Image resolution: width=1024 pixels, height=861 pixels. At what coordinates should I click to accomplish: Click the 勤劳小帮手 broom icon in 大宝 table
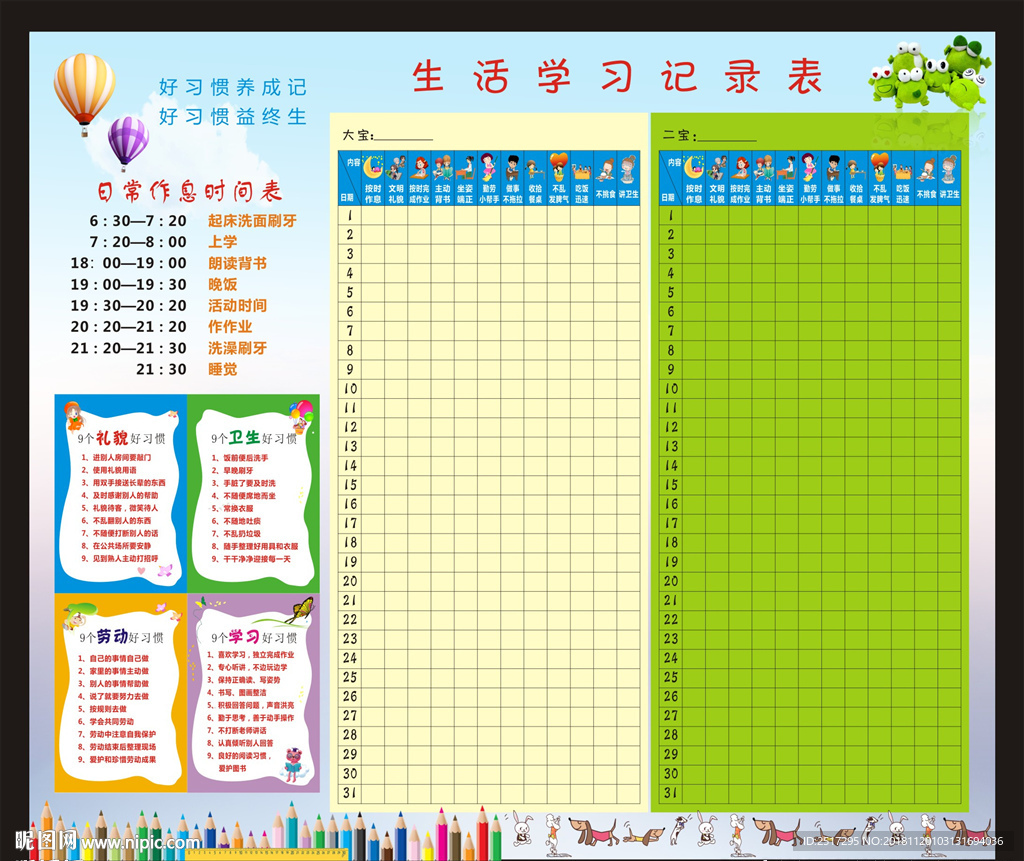click(x=488, y=167)
